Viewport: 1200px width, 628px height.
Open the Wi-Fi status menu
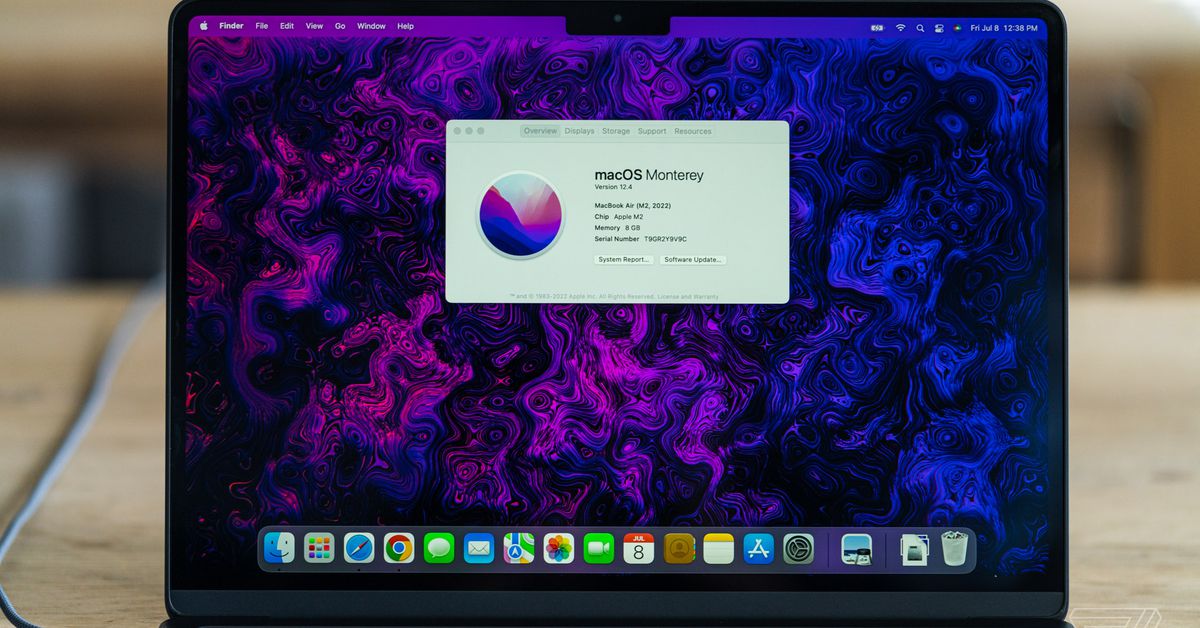(x=900, y=27)
